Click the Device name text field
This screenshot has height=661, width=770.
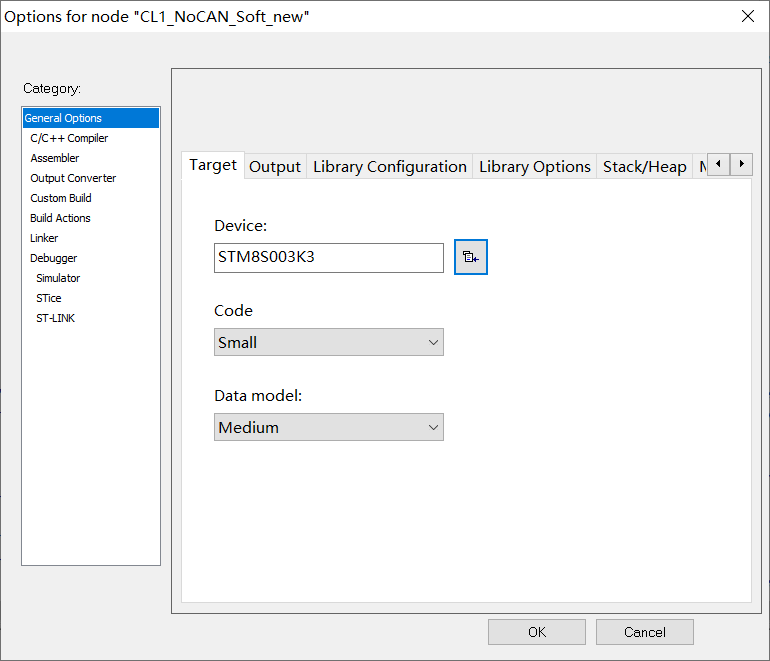click(328, 257)
